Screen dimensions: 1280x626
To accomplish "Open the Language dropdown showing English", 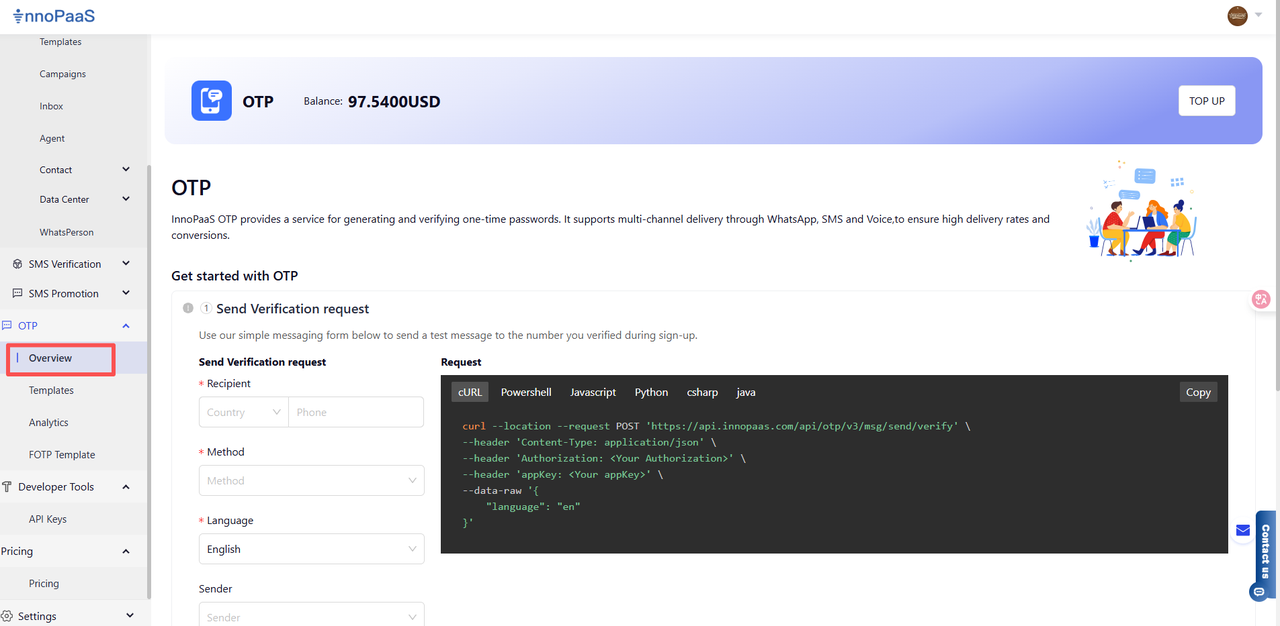I will 311,549.
